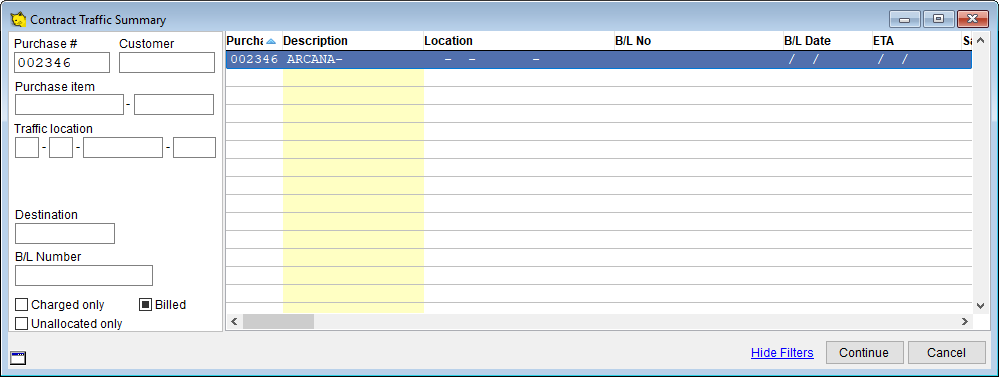Focus the Purchase # input field

62,62
